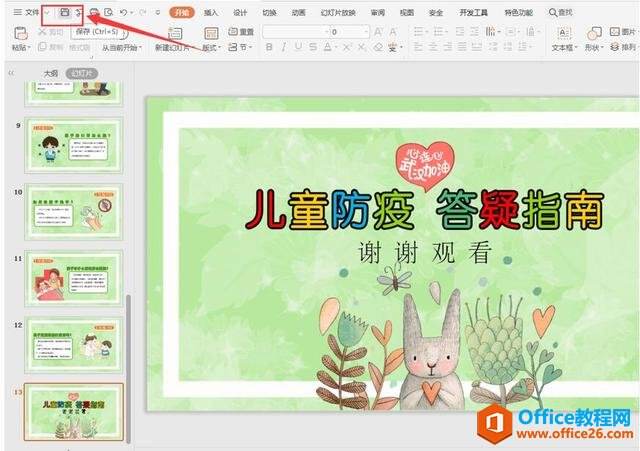The width and height of the screenshot is (640, 451).
Task: Switch to the Animation (动画) ribbon tab
Action: pos(298,13)
